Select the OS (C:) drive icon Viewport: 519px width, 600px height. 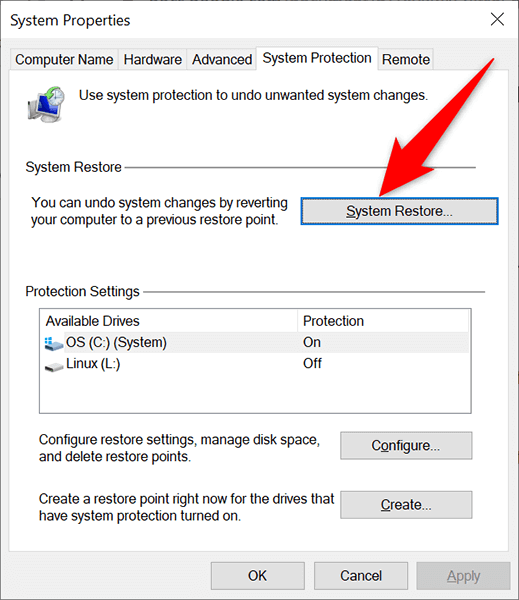coord(54,343)
